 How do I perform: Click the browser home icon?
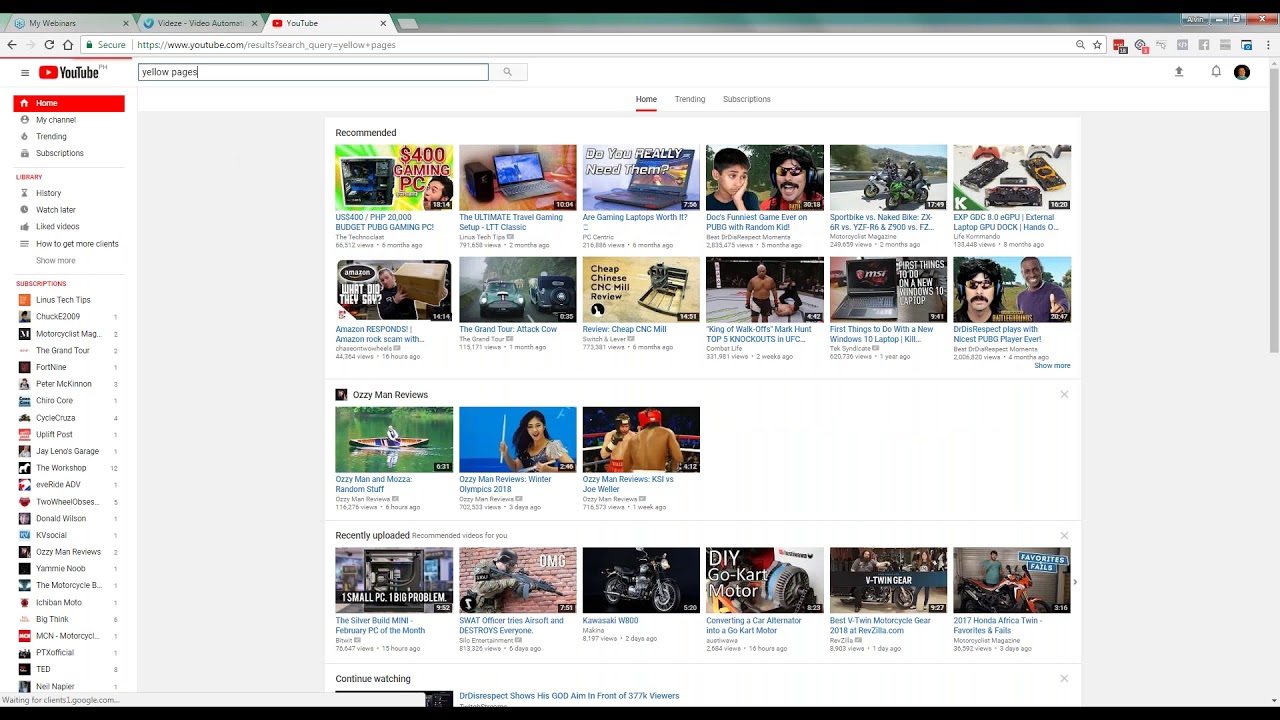click(x=68, y=45)
